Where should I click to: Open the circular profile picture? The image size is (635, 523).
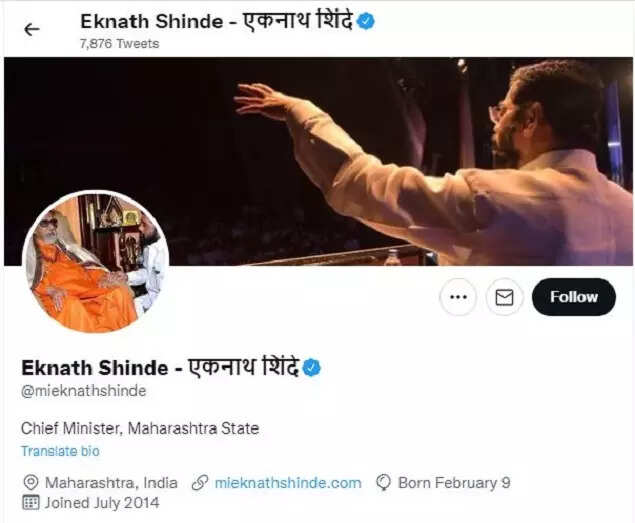[x=96, y=262]
